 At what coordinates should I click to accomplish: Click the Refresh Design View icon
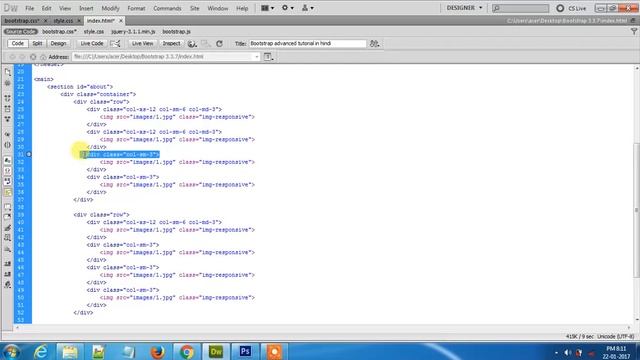(x=219, y=44)
